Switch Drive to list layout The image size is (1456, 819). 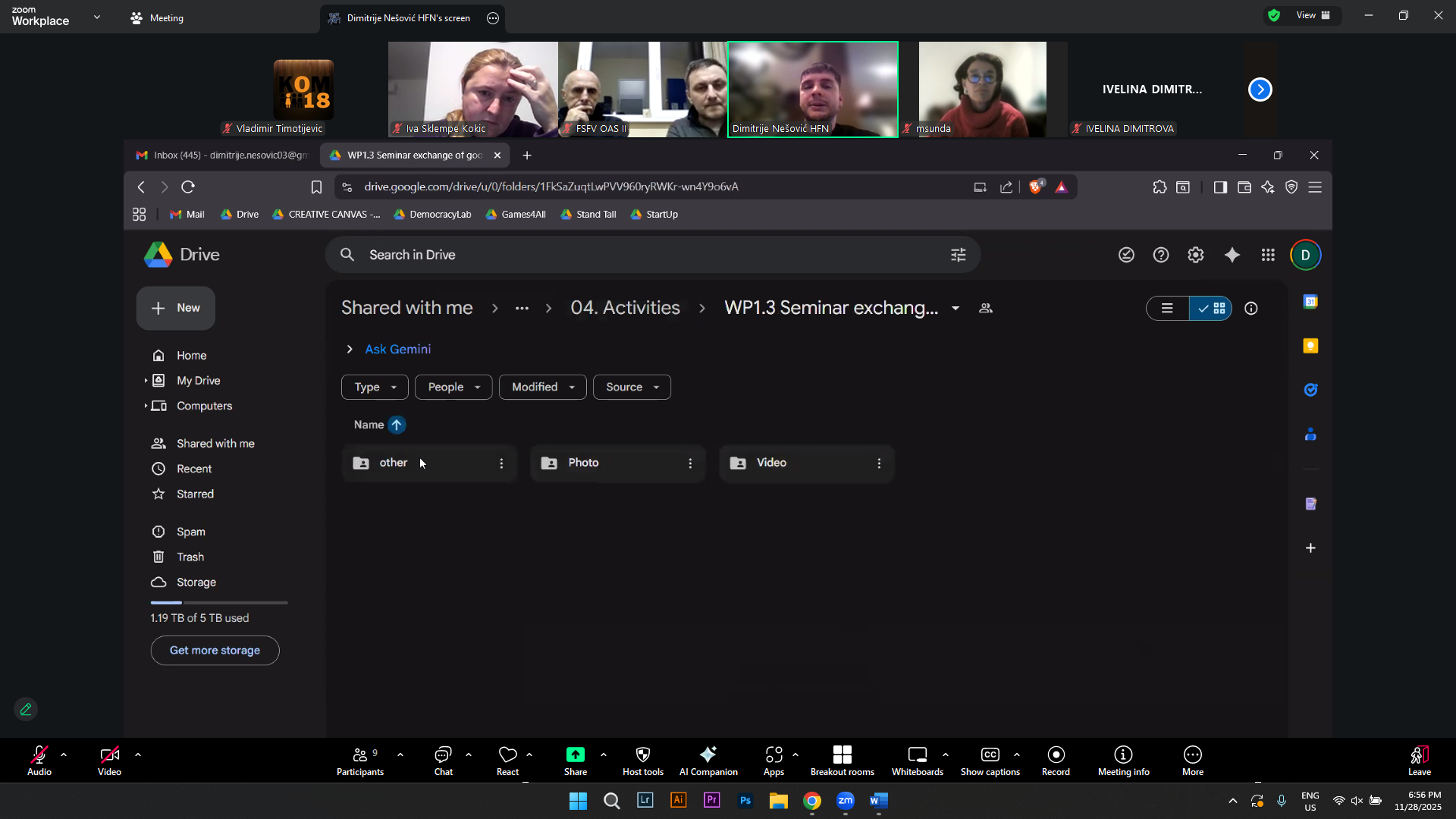[1167, 309]
